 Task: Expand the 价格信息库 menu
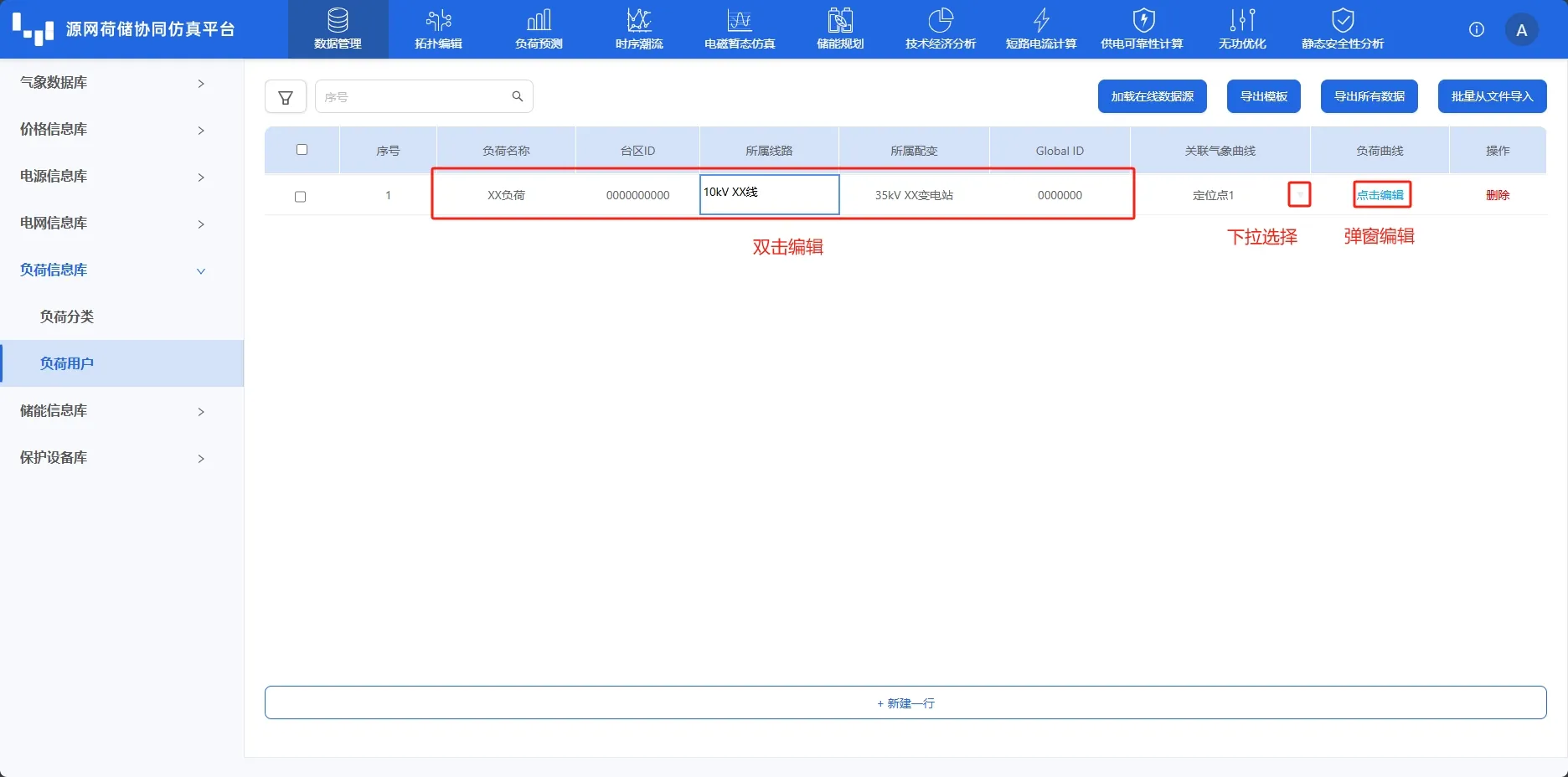pos(121,129)
